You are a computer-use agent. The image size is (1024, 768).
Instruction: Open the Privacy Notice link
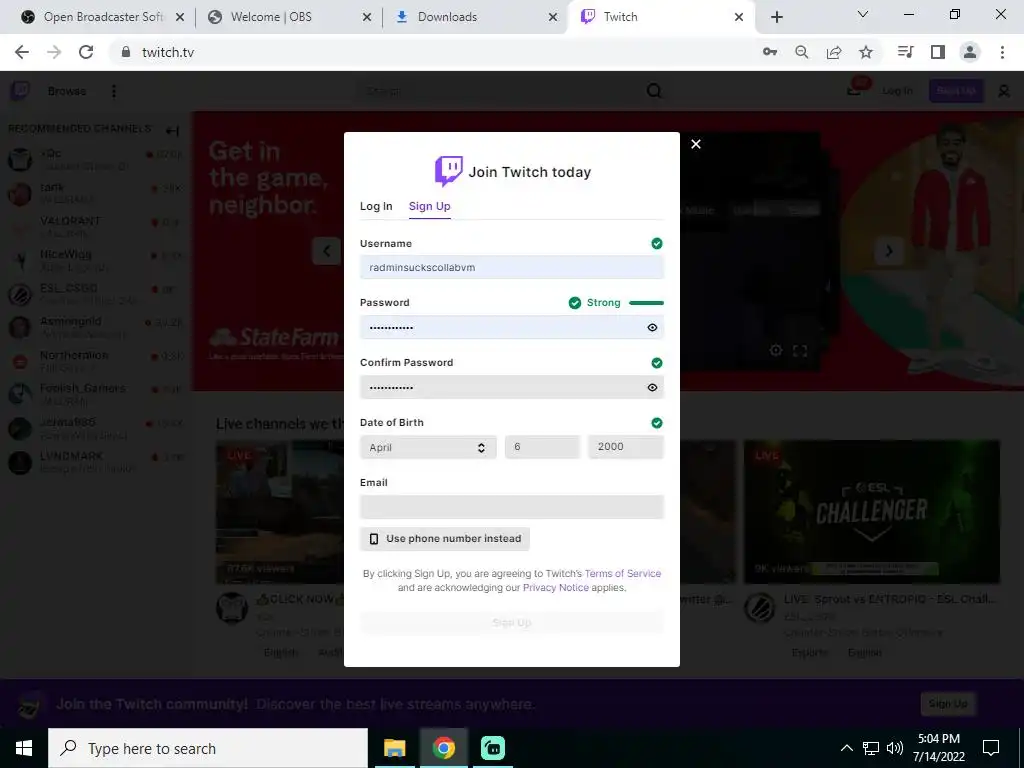tap(555, 588)
